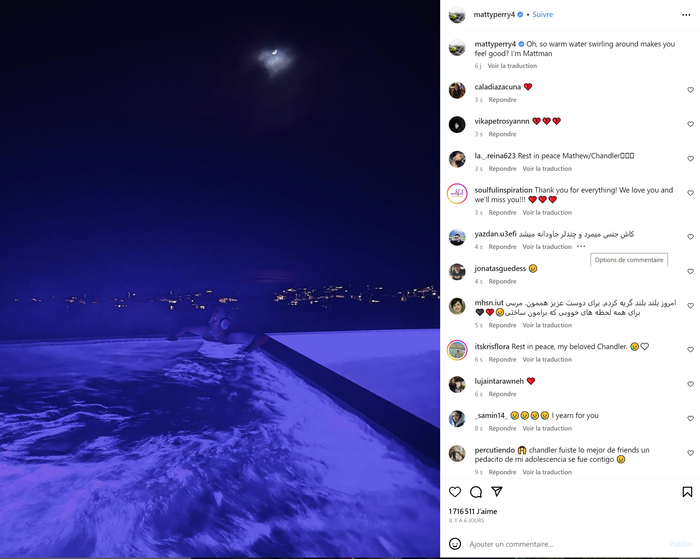Save the post with the bookmark icon

point(687,492)
